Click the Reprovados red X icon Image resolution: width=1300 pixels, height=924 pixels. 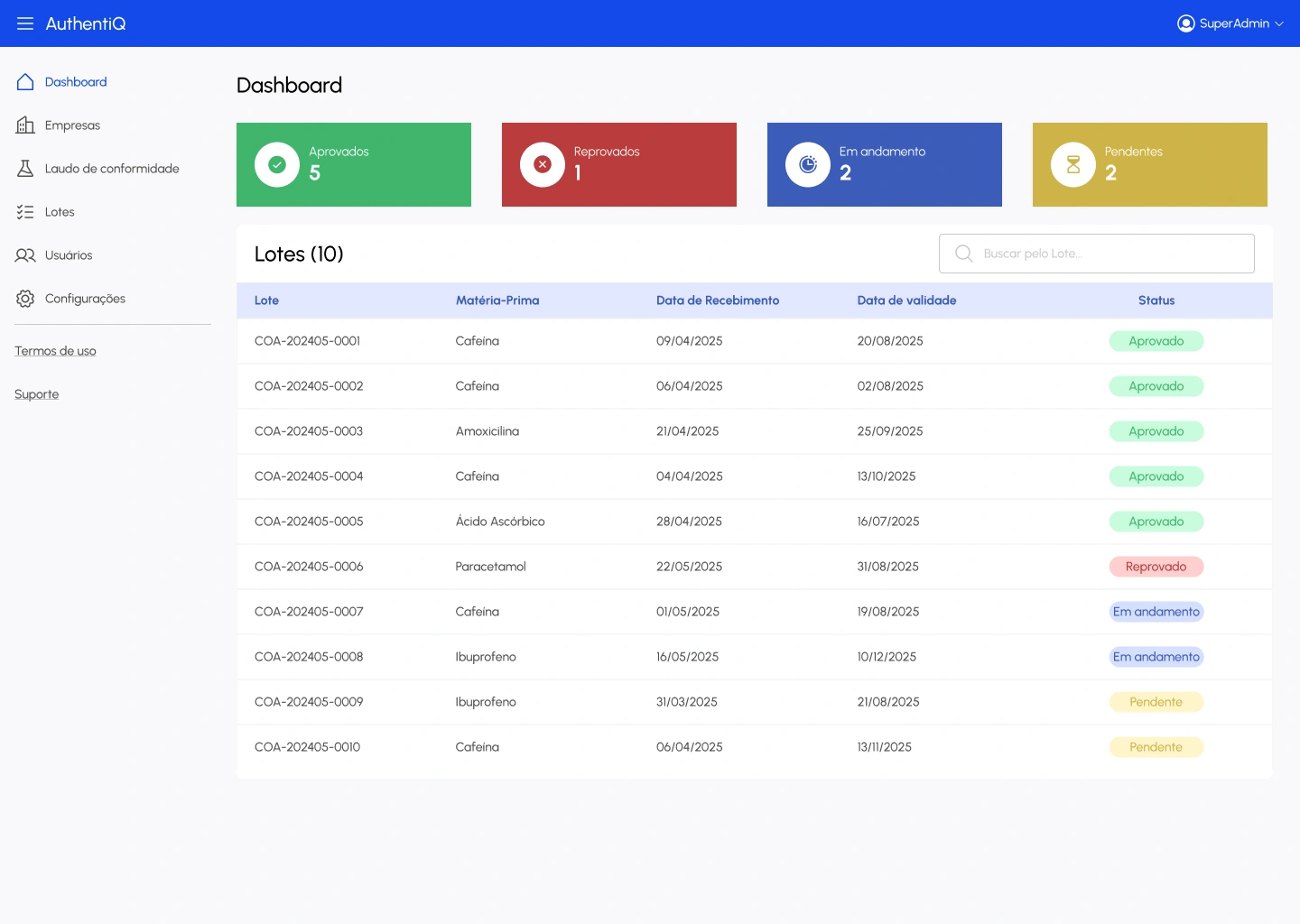pos(543,164)
